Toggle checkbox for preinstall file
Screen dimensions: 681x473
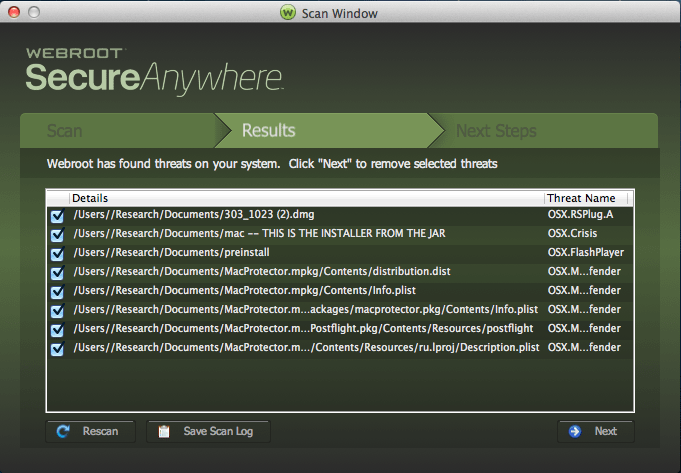57,254
